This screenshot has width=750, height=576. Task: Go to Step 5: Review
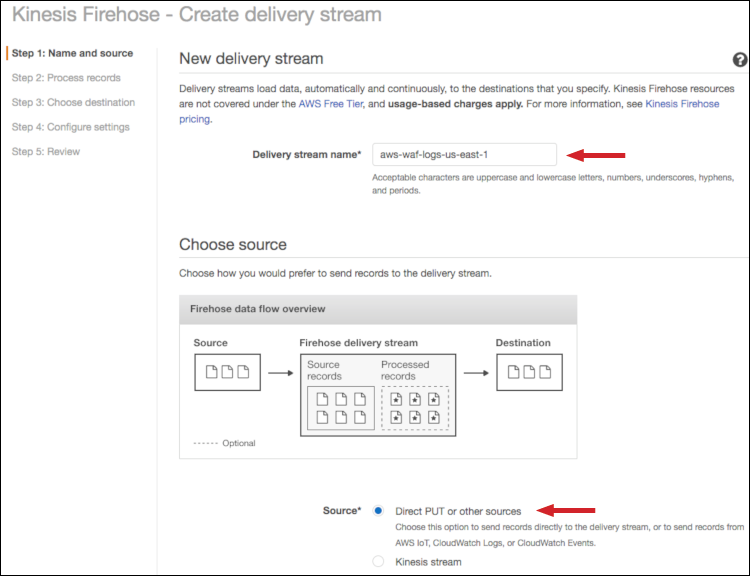click(45, 152)
